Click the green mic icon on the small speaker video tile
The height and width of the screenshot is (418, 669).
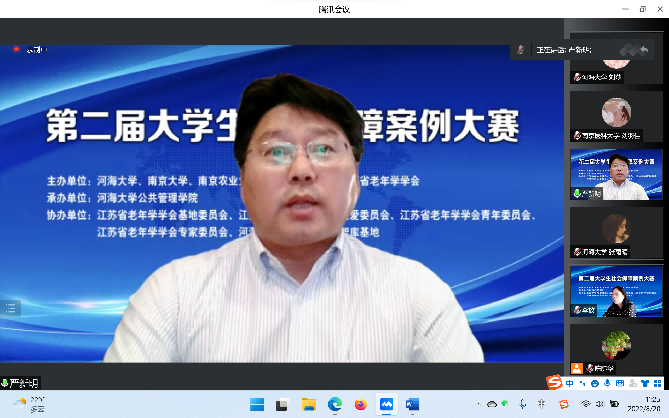pos(577,194)
